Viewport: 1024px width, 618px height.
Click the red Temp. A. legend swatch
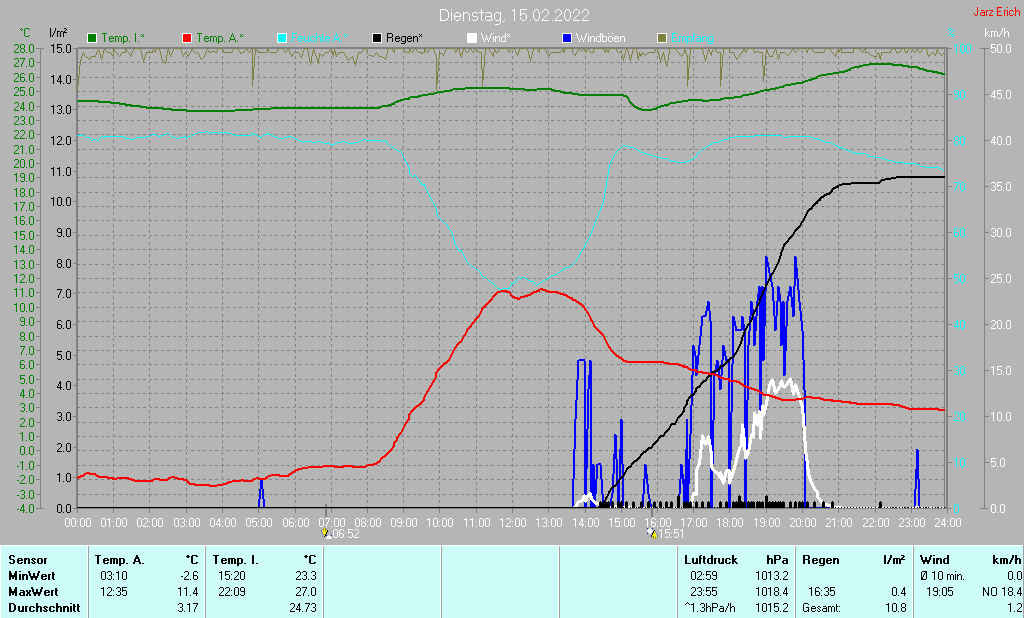[187, 38]
